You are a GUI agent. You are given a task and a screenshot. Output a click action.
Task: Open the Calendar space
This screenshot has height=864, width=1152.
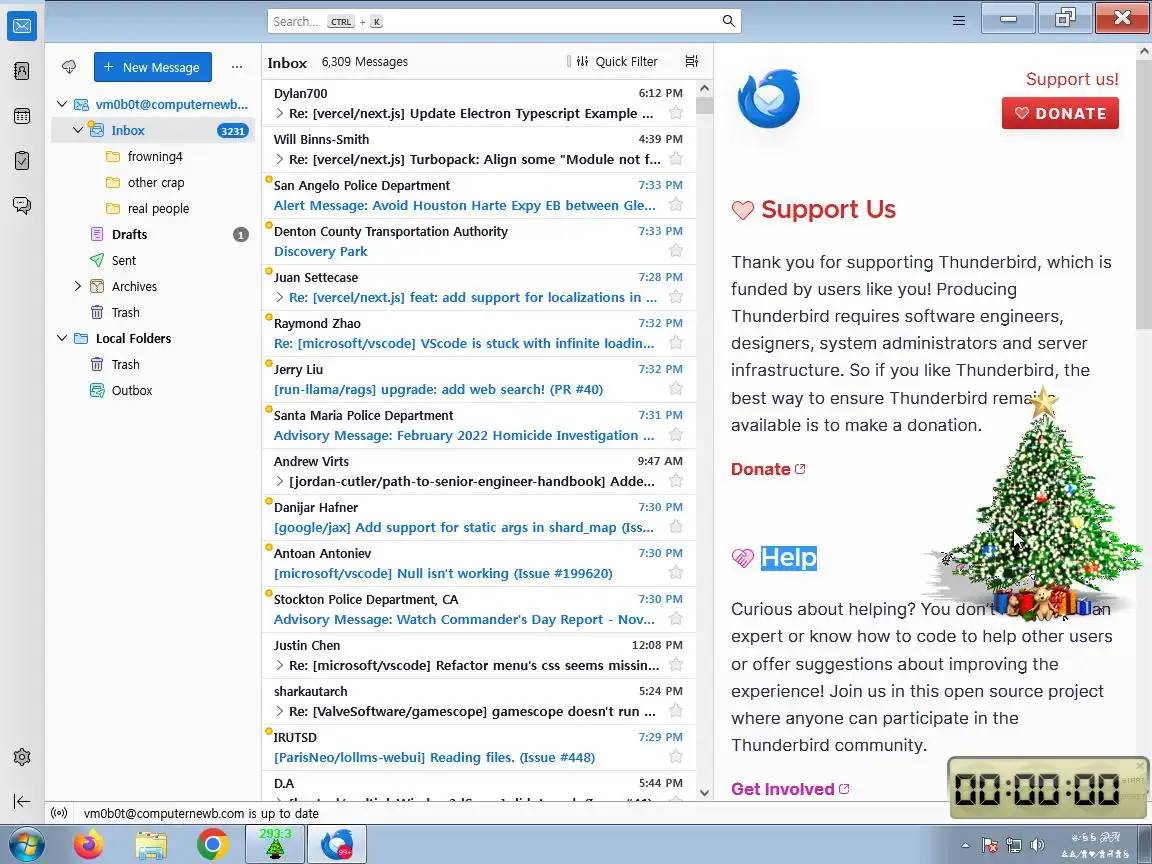tap(22, 116)
